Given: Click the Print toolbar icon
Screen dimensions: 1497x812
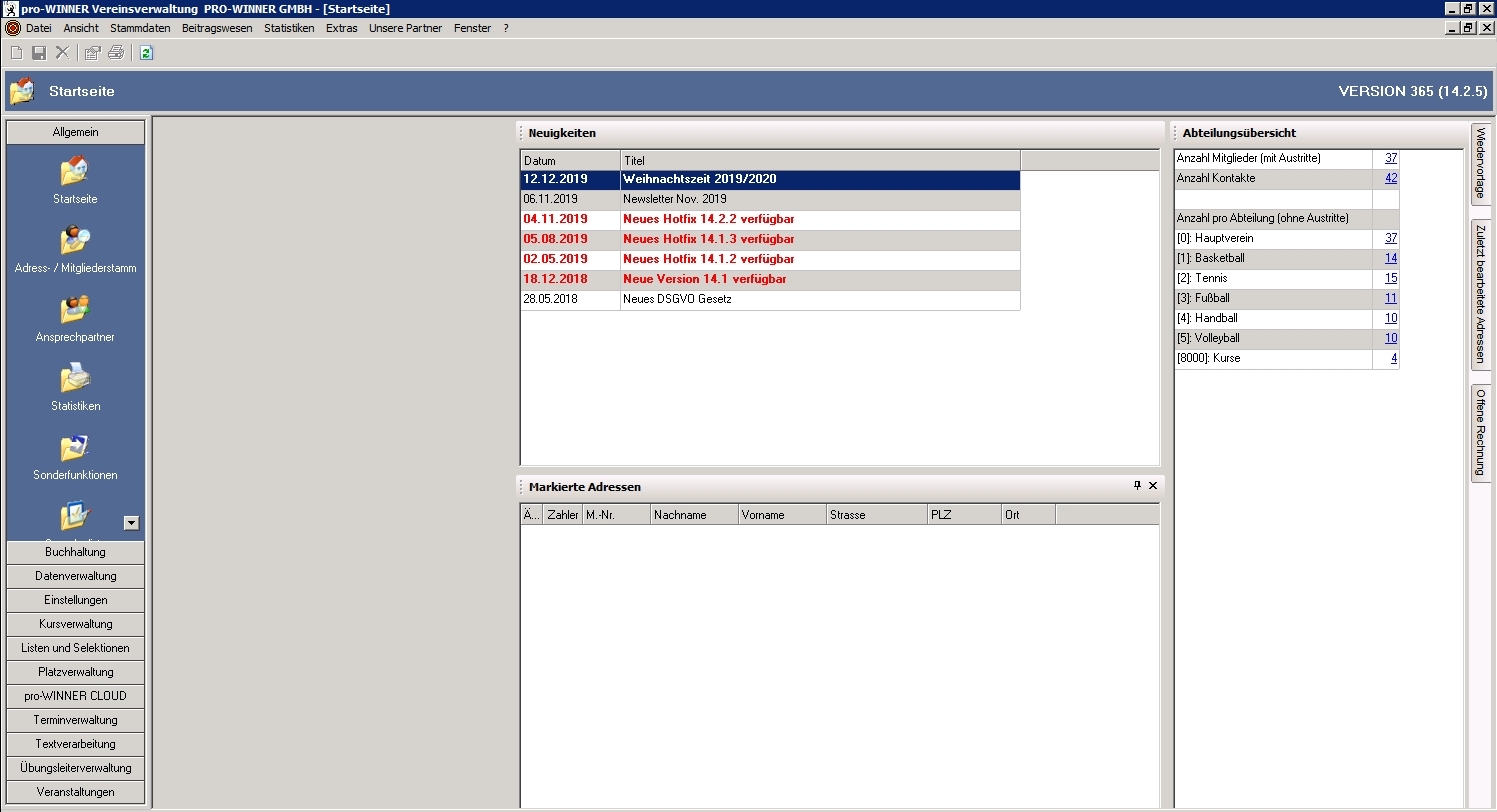Looking at the screenshot, I should coord(116,53).
